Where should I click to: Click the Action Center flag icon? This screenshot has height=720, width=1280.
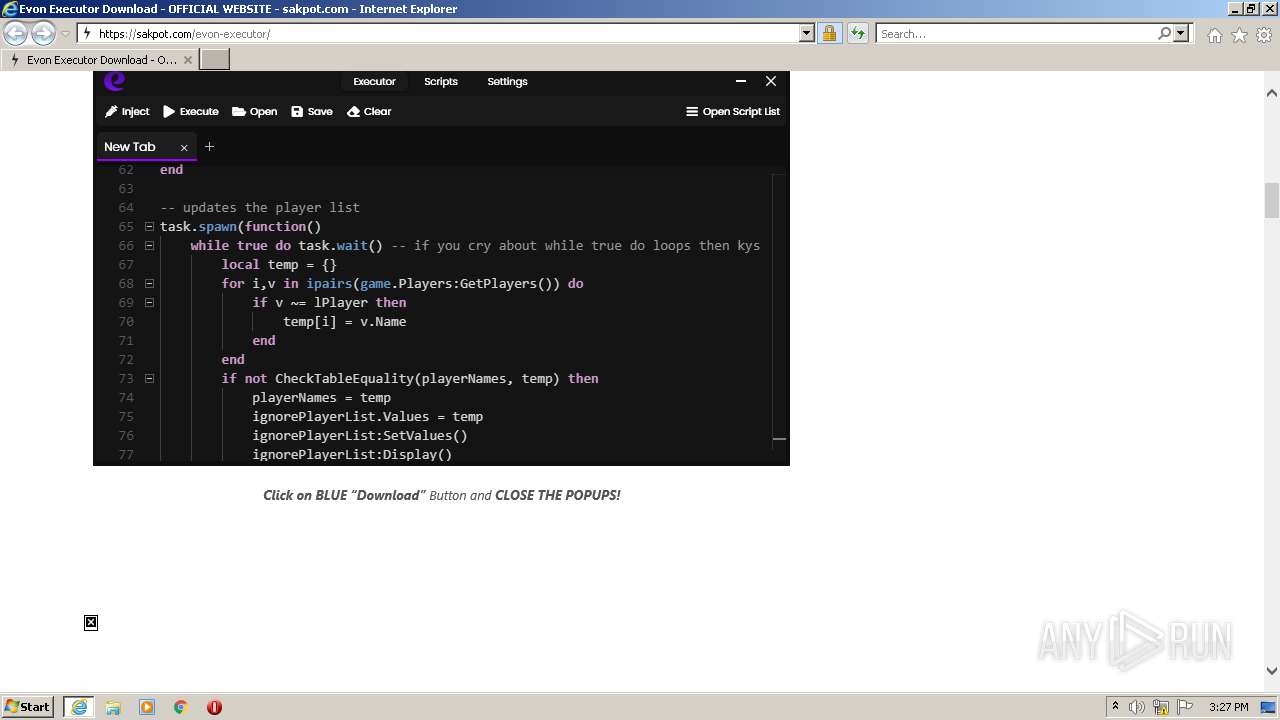coord(1185,707)
